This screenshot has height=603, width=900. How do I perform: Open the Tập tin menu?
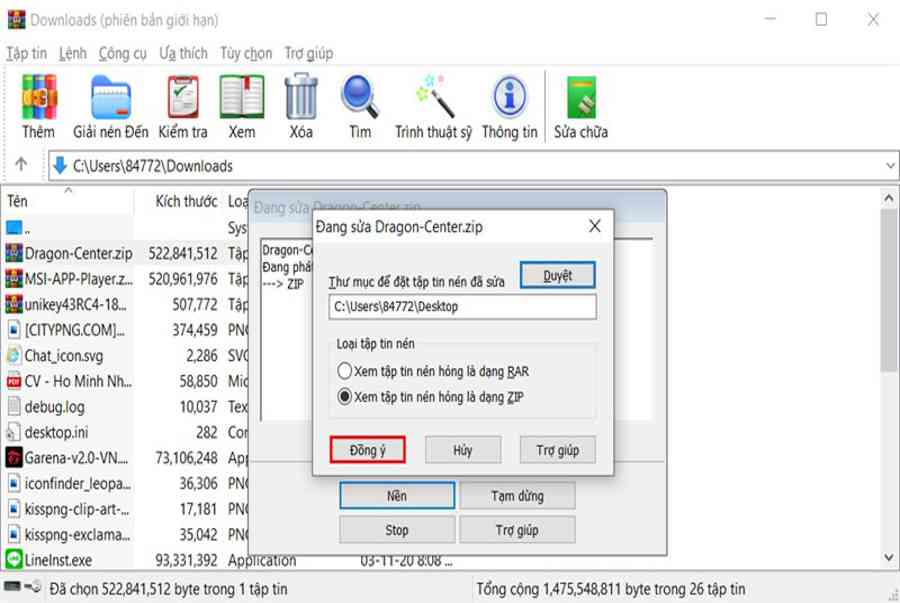pyautogui.click(x=26, y=53)
